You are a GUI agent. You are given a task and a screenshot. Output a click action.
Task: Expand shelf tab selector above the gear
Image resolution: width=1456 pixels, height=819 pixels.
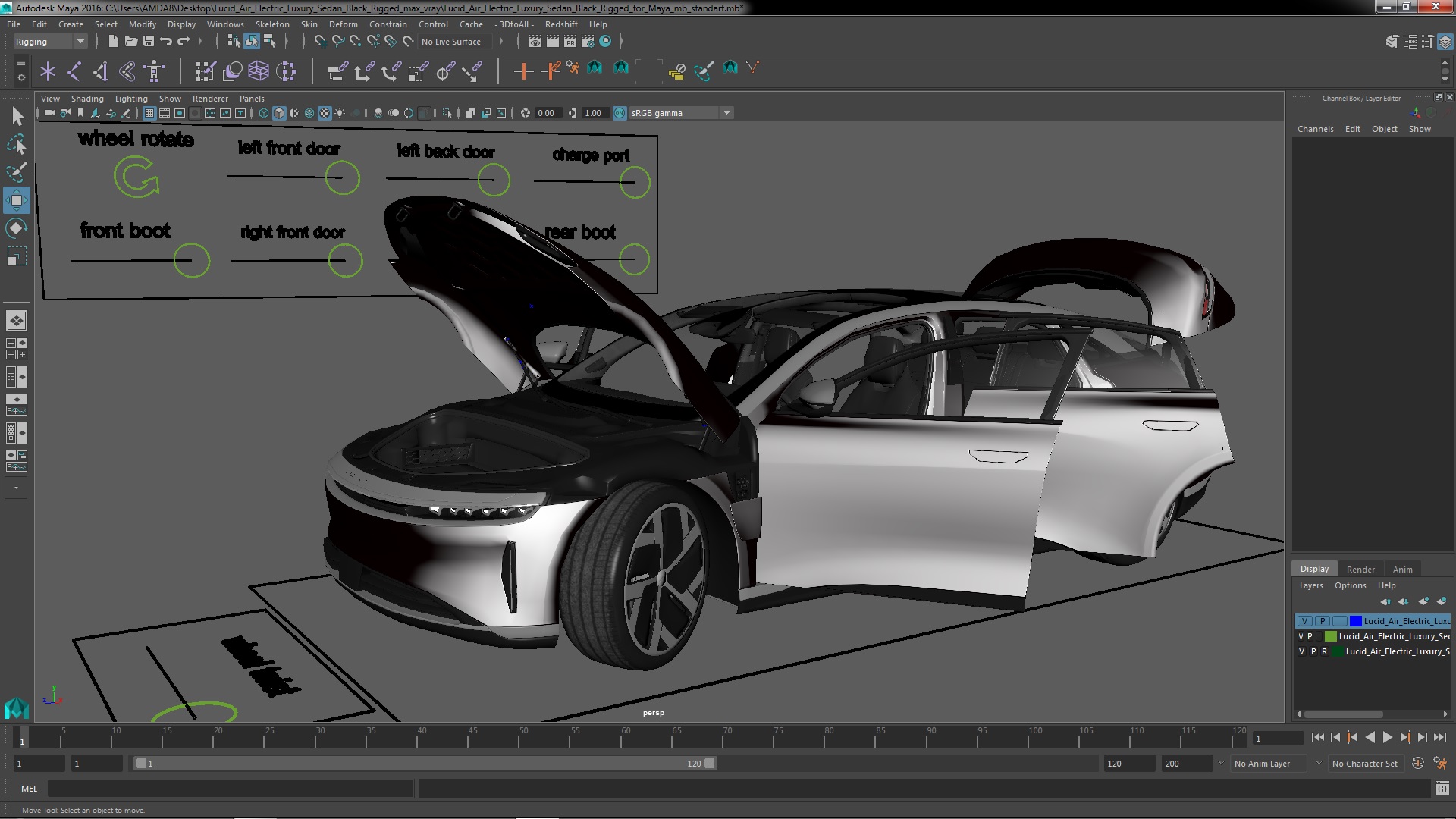(21, 64)
